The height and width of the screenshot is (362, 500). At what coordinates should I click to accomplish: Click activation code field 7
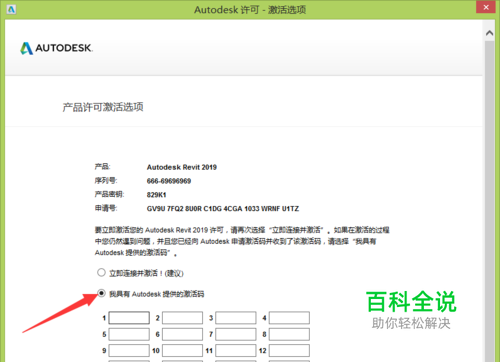click(x=236, y=334)
